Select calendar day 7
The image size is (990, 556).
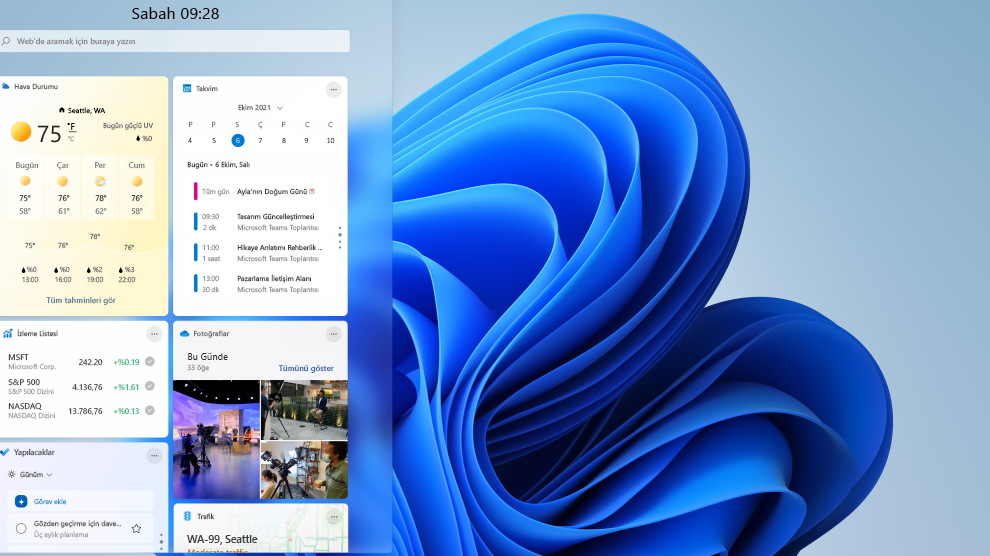click(x=260, y=141)
